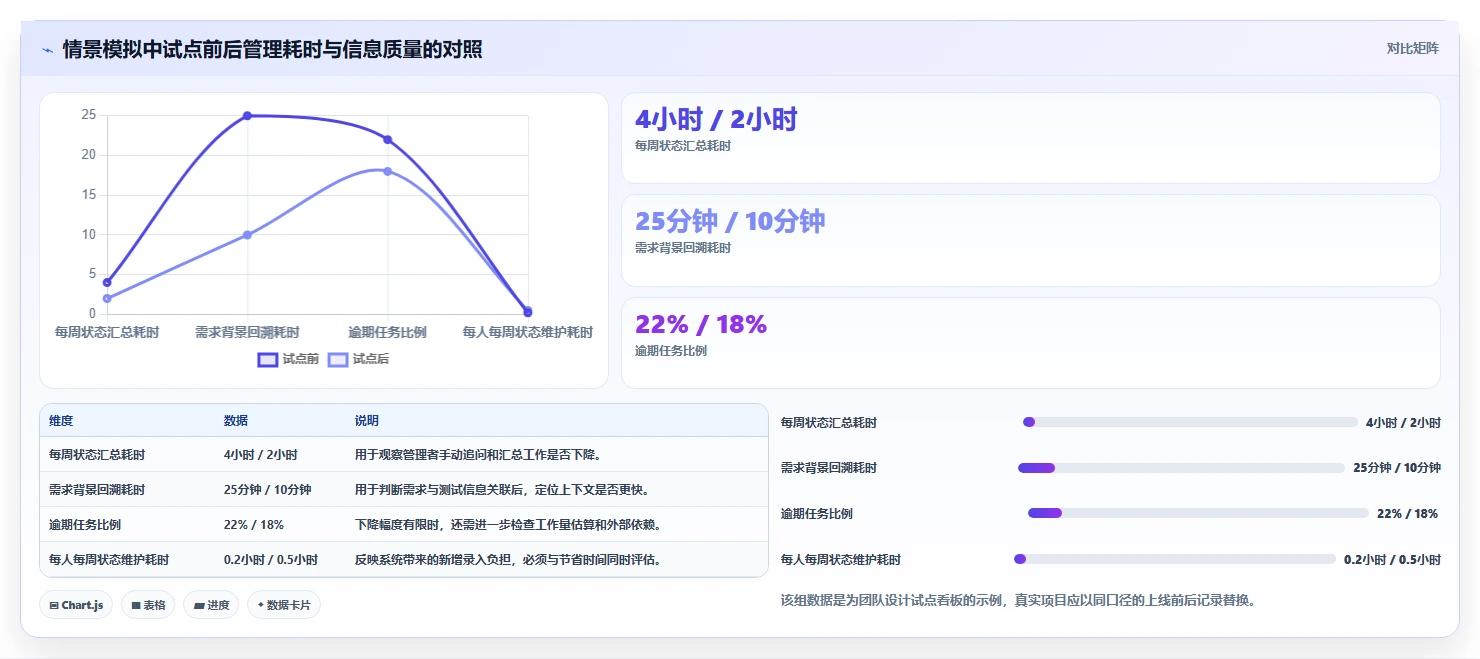Select the Chart.js chip

pyautogui.click(x=77, y=605)
